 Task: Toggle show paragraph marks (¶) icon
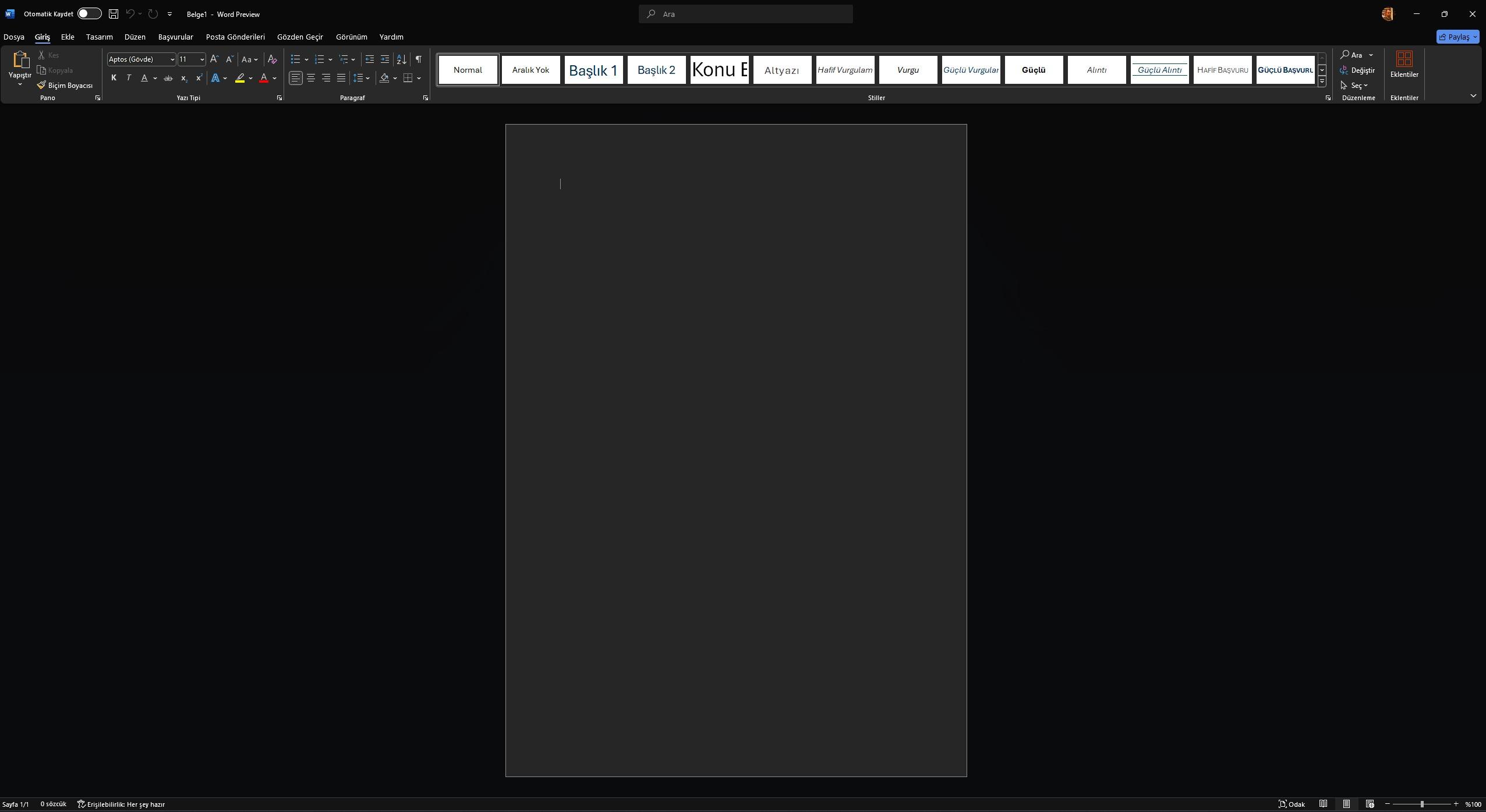pyautogui.click(x=418, y=59)
